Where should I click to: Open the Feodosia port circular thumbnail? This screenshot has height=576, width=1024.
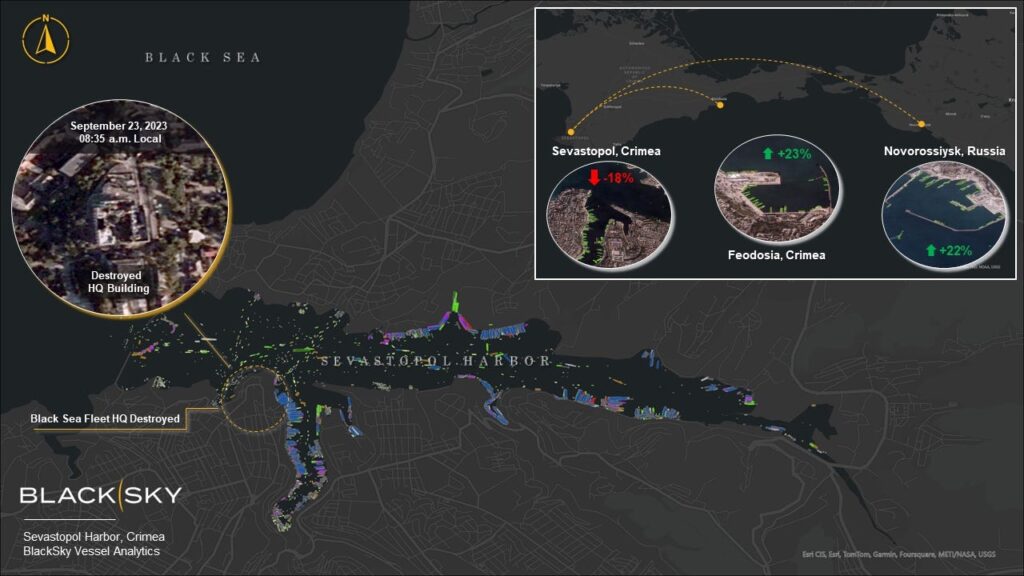tap(777, 189)
